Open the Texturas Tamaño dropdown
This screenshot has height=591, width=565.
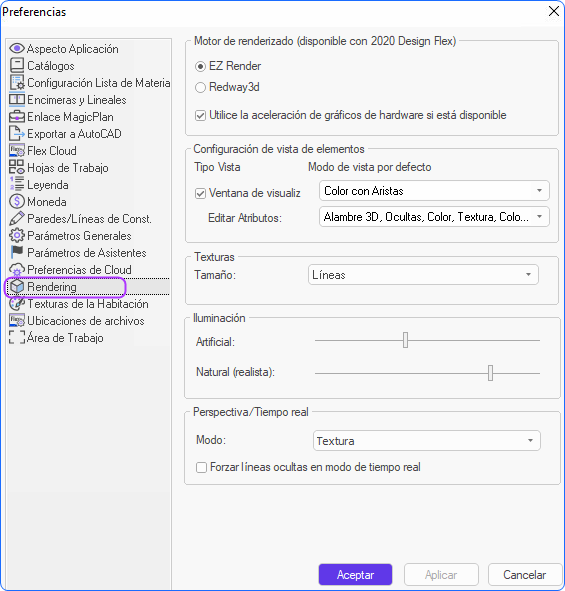[x=423, y=275]
